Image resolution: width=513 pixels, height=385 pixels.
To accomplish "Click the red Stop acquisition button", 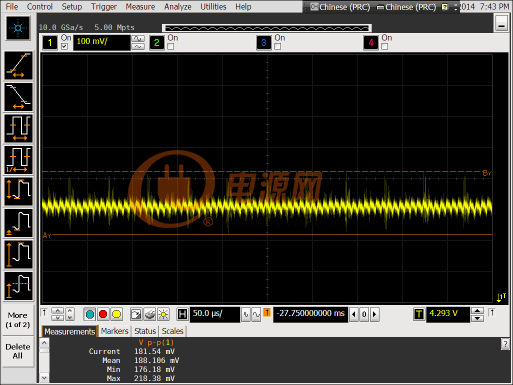I will [103, 314].
